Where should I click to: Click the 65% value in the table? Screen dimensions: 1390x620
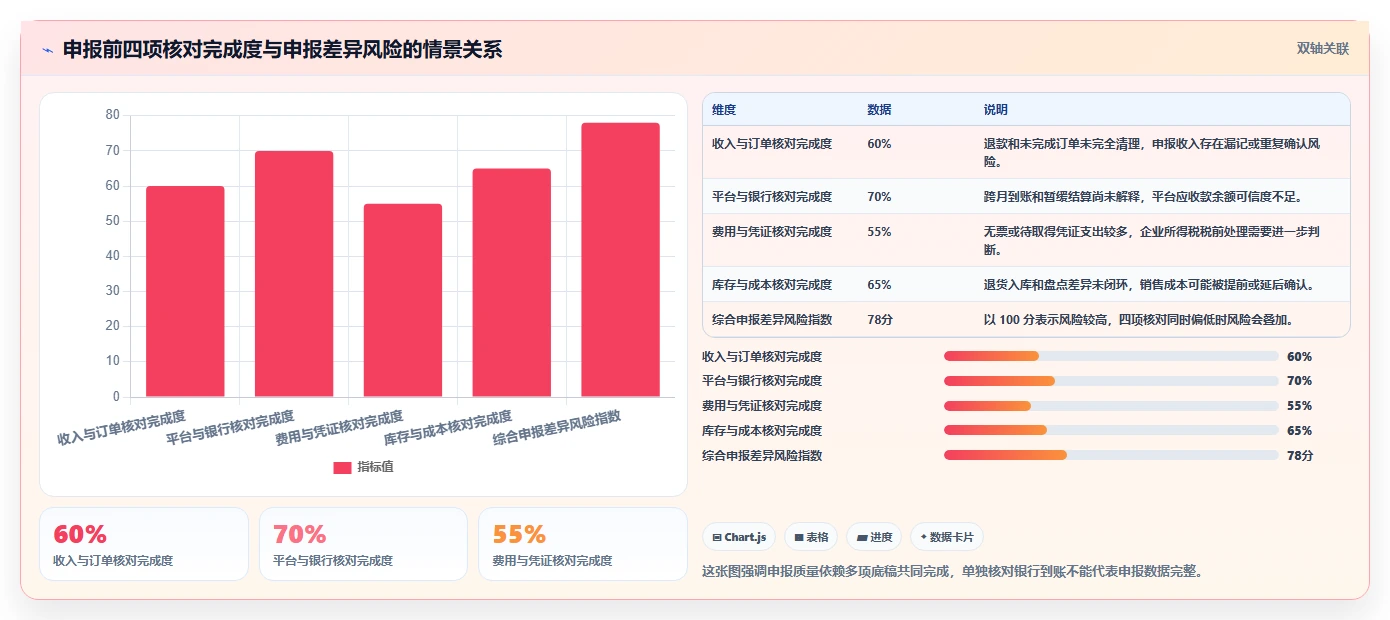coord(879,285)
